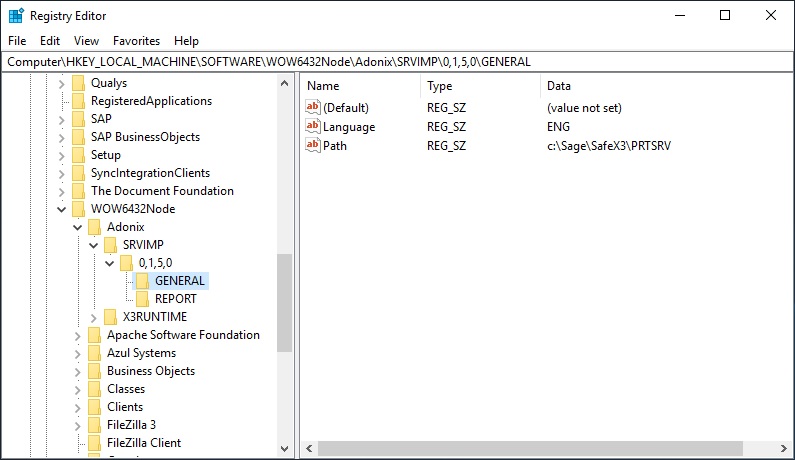Open the Favorites menu
Image resolution: width=795 pixels, height=460 pixels.
(x=136, y=41)
